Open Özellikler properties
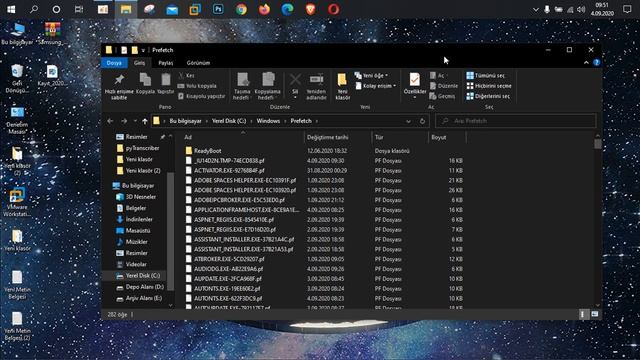 tap(415, 85)
